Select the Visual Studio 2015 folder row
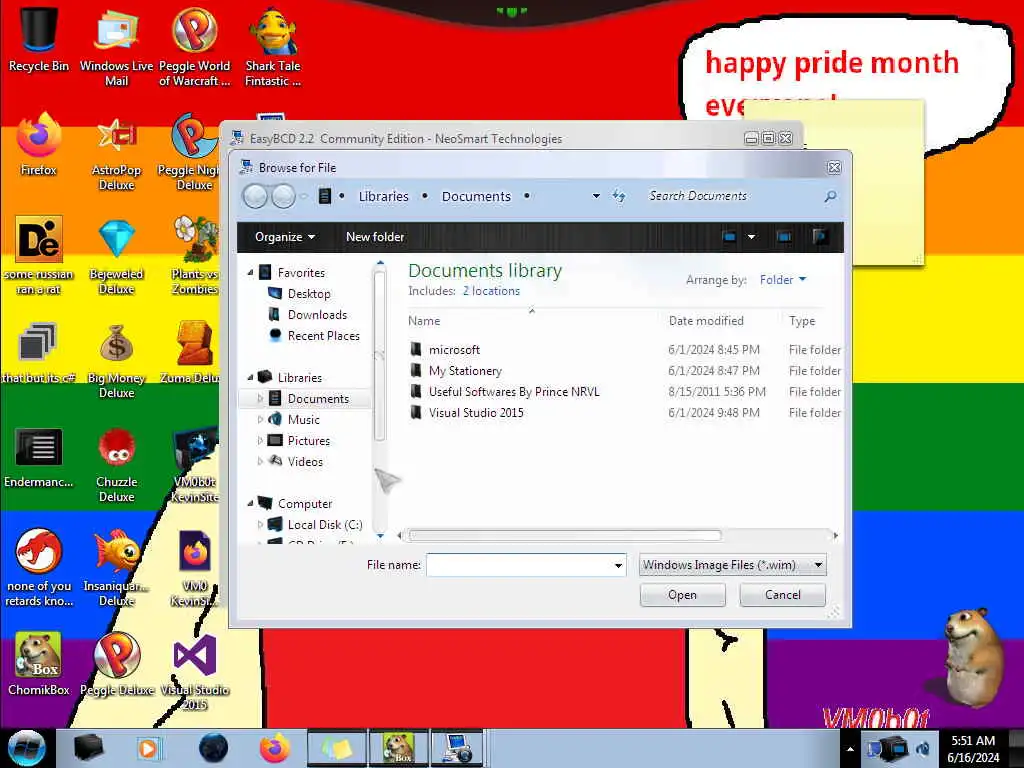1024x768 pixels. pos(624,413)
